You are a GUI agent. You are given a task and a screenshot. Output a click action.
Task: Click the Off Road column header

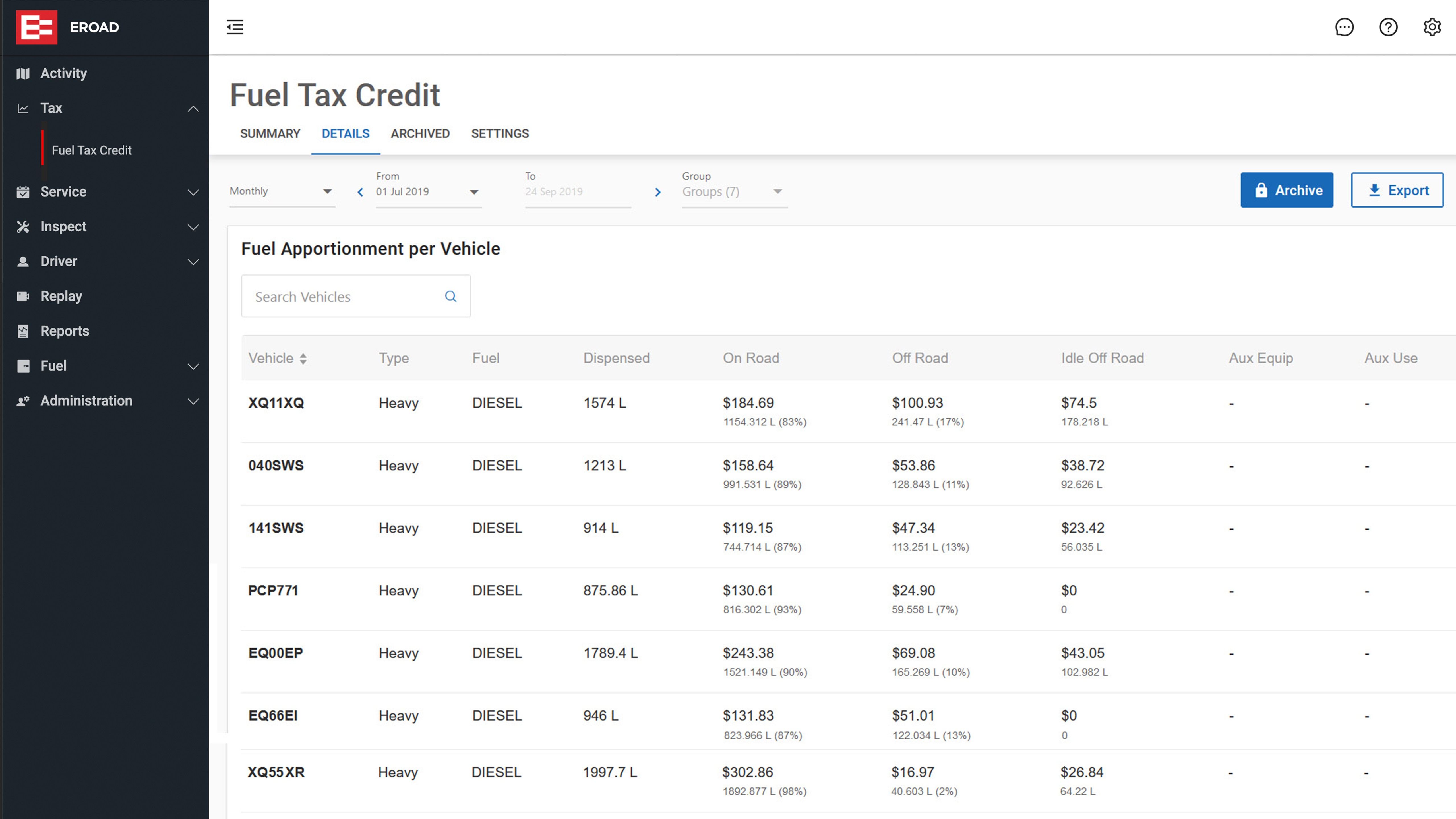920,358
